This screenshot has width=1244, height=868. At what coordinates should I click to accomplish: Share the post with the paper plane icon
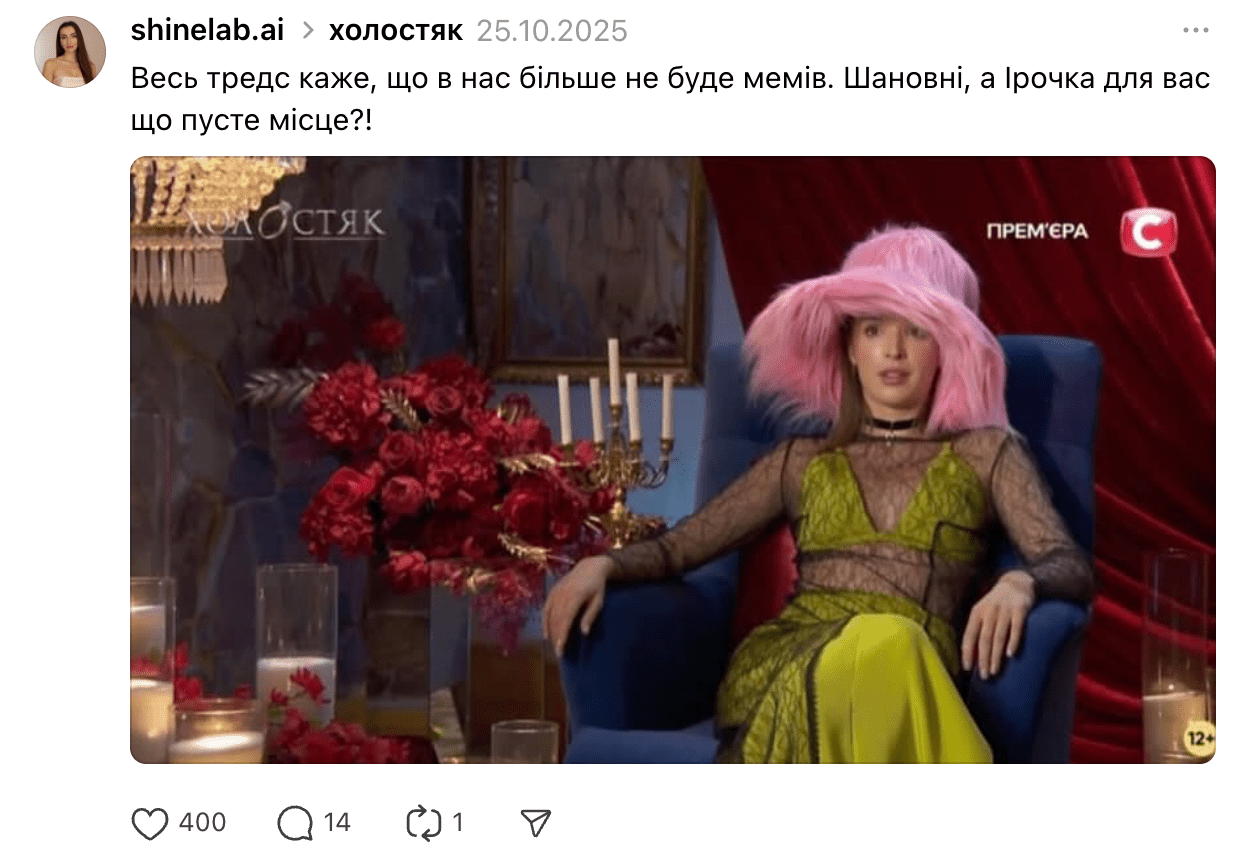click(x=537, y=823)
